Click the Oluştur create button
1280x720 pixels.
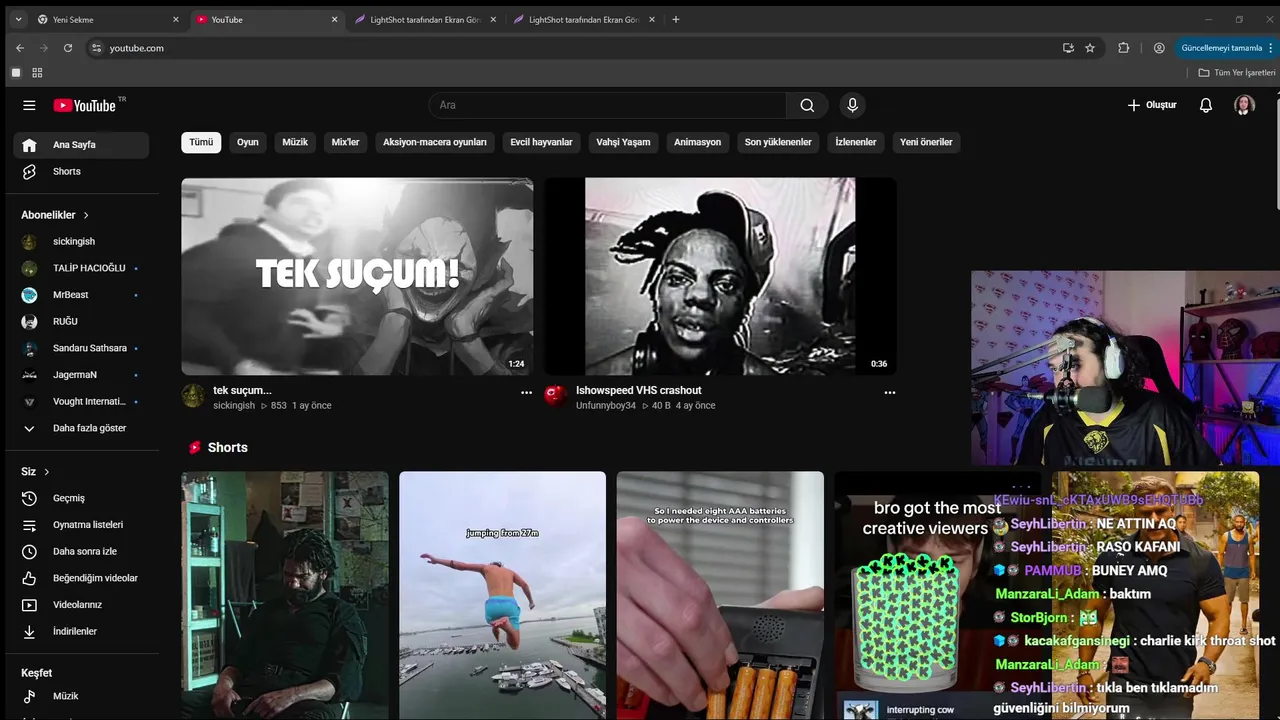(1152, 105)
